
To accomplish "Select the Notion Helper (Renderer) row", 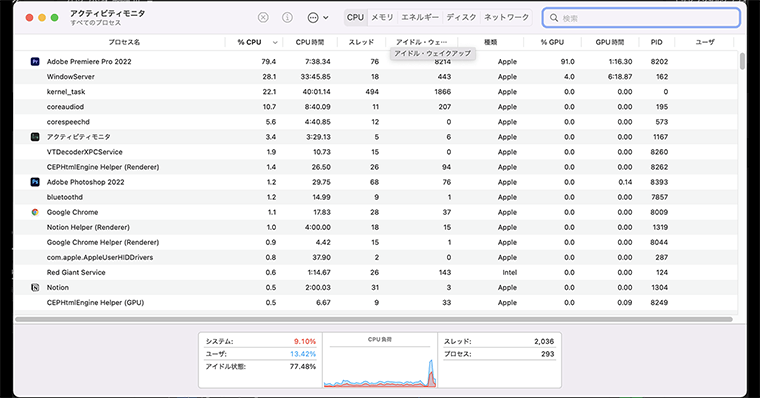I will point(376,227).
